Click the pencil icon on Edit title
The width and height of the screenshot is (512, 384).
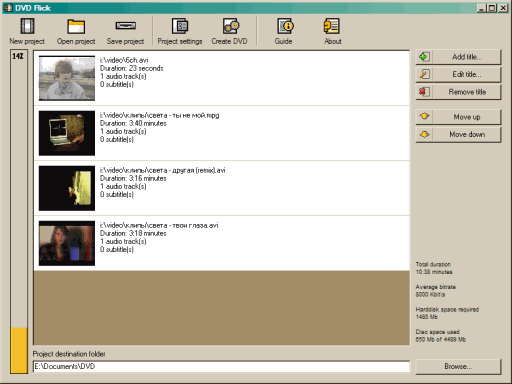[x=424, y=74]
